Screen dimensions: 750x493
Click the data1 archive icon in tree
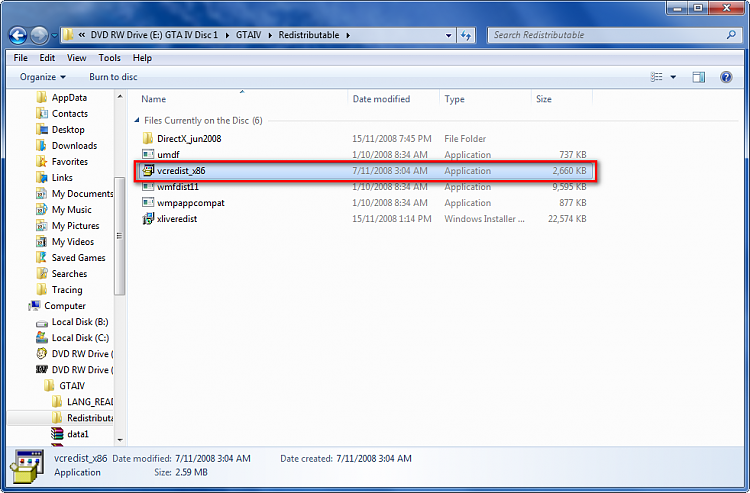[x=57, y=434]
